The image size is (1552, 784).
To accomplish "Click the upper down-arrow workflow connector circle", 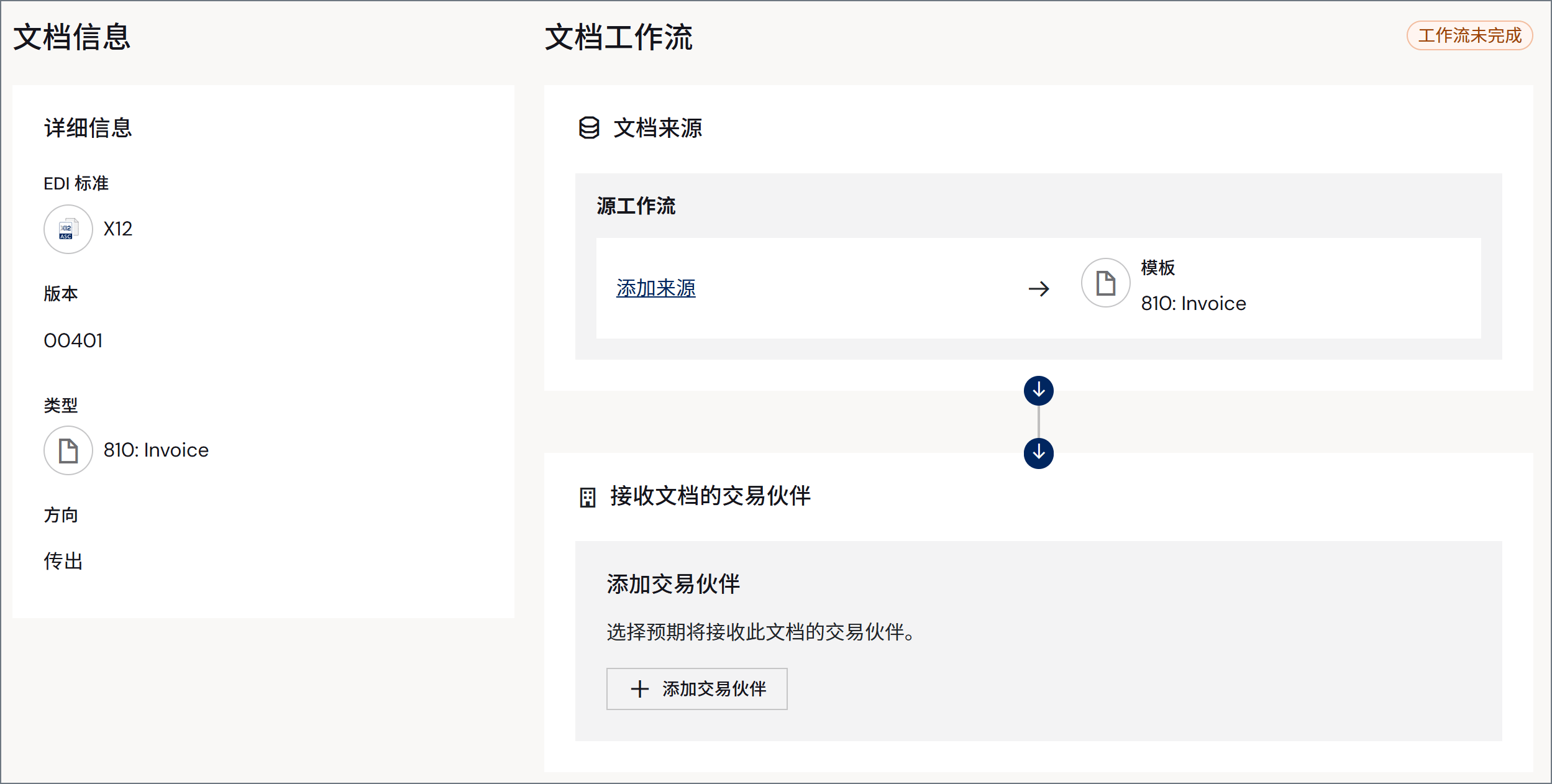I will (1039, 391).
